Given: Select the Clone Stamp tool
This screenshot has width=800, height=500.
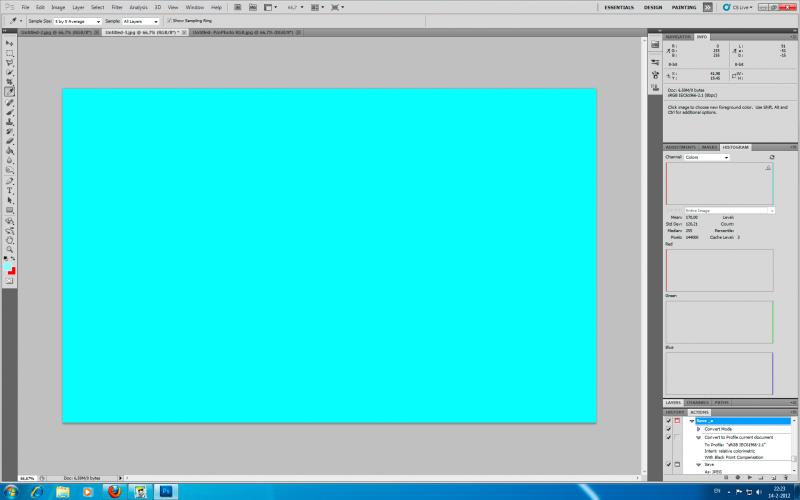Looking at the screenshot, I should coord(9,122).
